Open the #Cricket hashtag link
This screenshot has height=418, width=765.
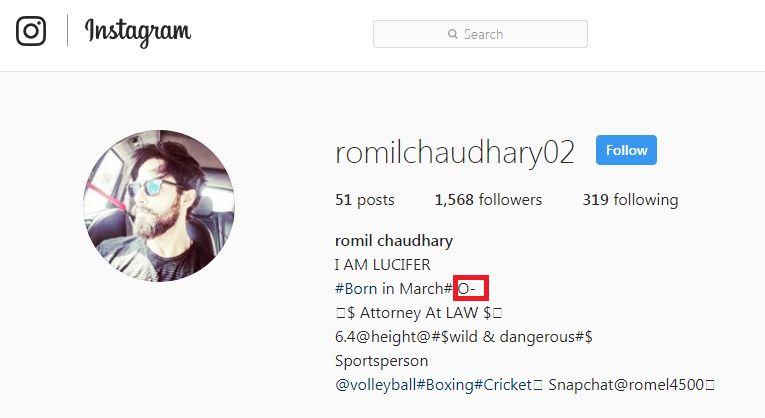point(503,385)
